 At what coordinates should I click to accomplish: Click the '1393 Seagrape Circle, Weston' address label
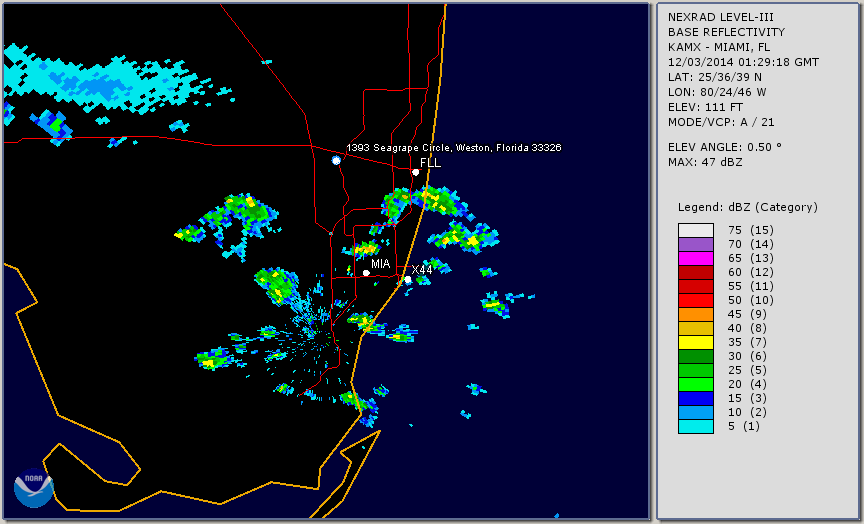point(453,148)
